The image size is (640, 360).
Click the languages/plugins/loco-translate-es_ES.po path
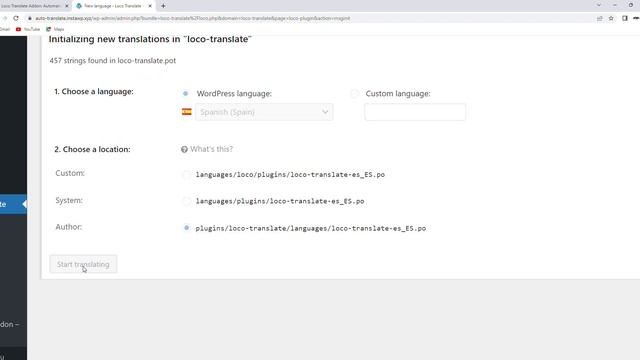click(280, 201)
